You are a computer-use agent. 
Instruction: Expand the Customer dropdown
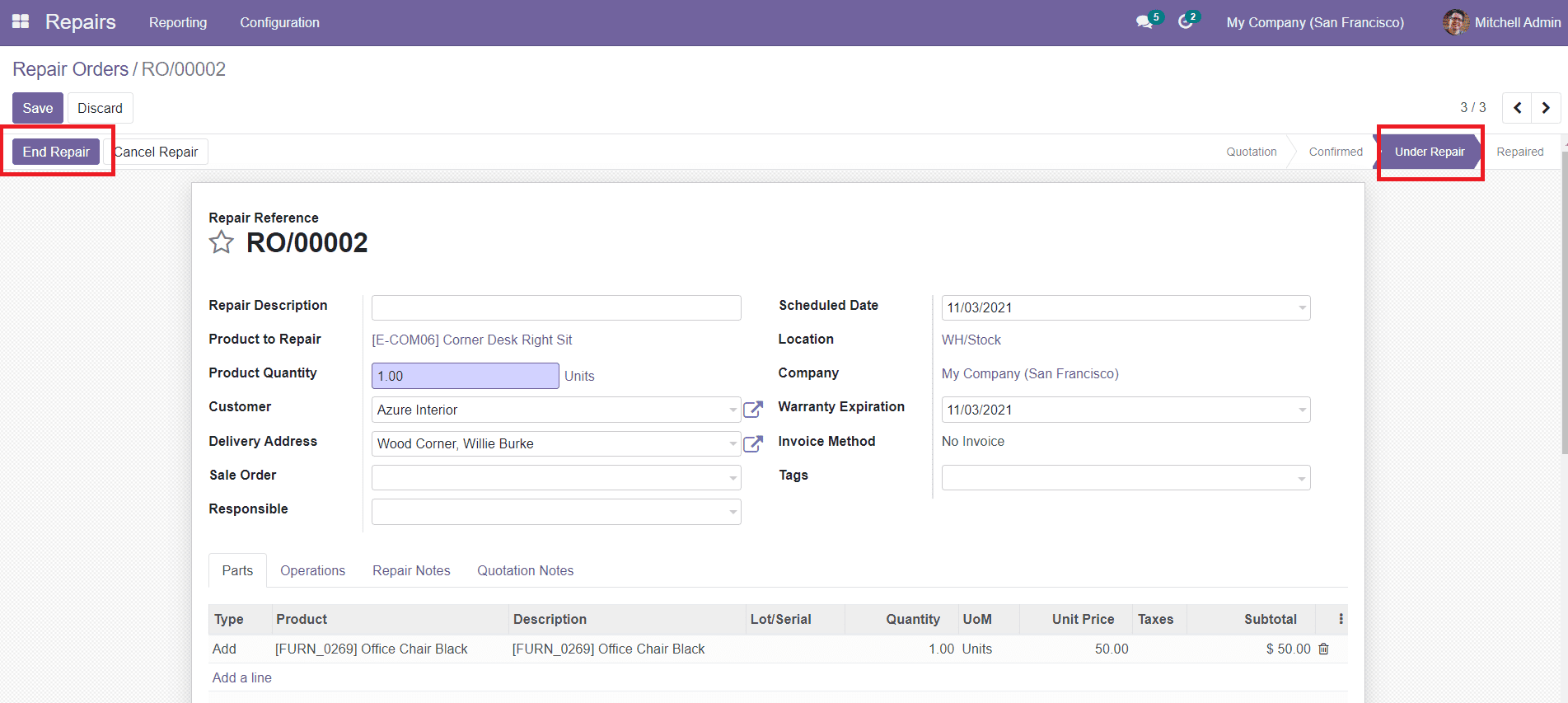[x=733, y=410]
